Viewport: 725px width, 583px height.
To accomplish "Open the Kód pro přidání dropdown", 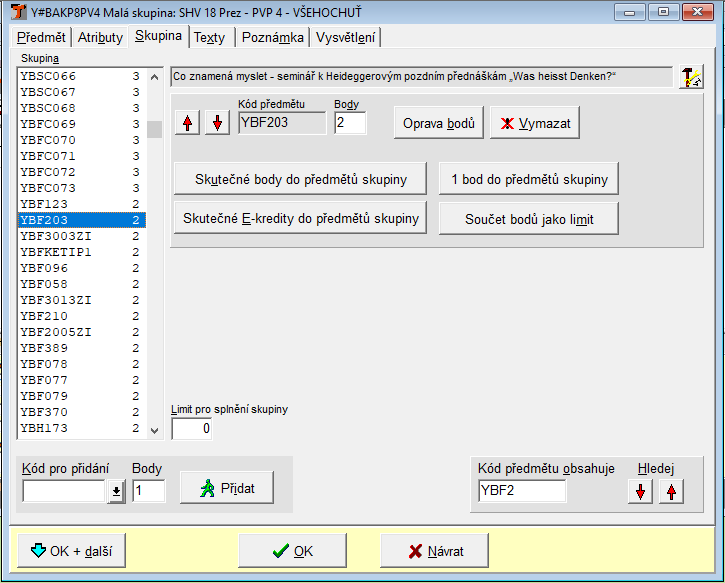I will tap(116, 490).
